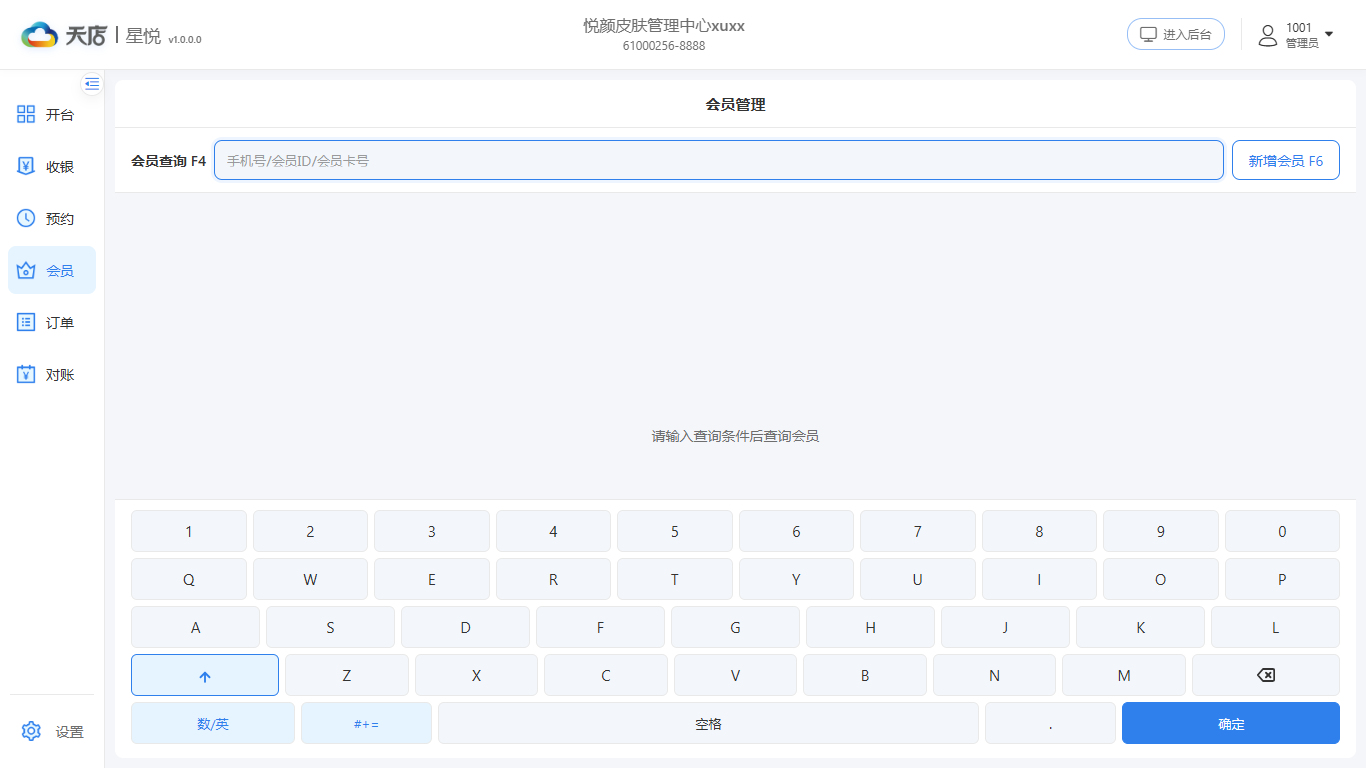Tap the M key
Viewport: 1366px width, 768px height.
(x=1124, y=675)
